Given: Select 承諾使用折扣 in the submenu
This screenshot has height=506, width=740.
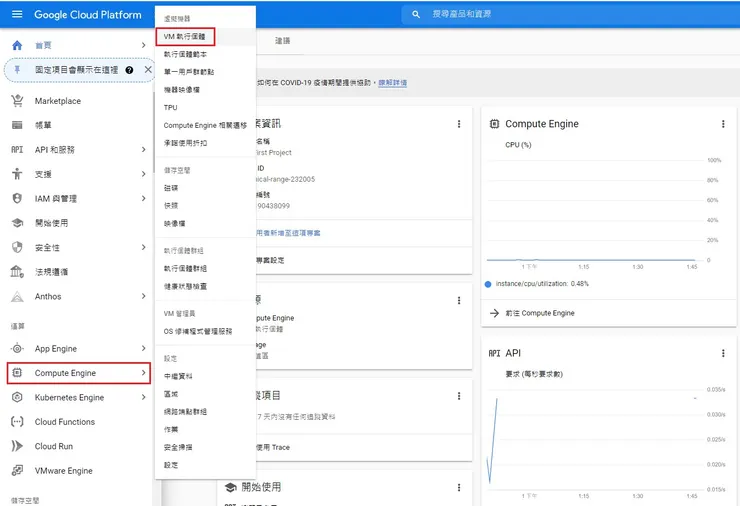Looking at the screenshot, I should [205, 143].
